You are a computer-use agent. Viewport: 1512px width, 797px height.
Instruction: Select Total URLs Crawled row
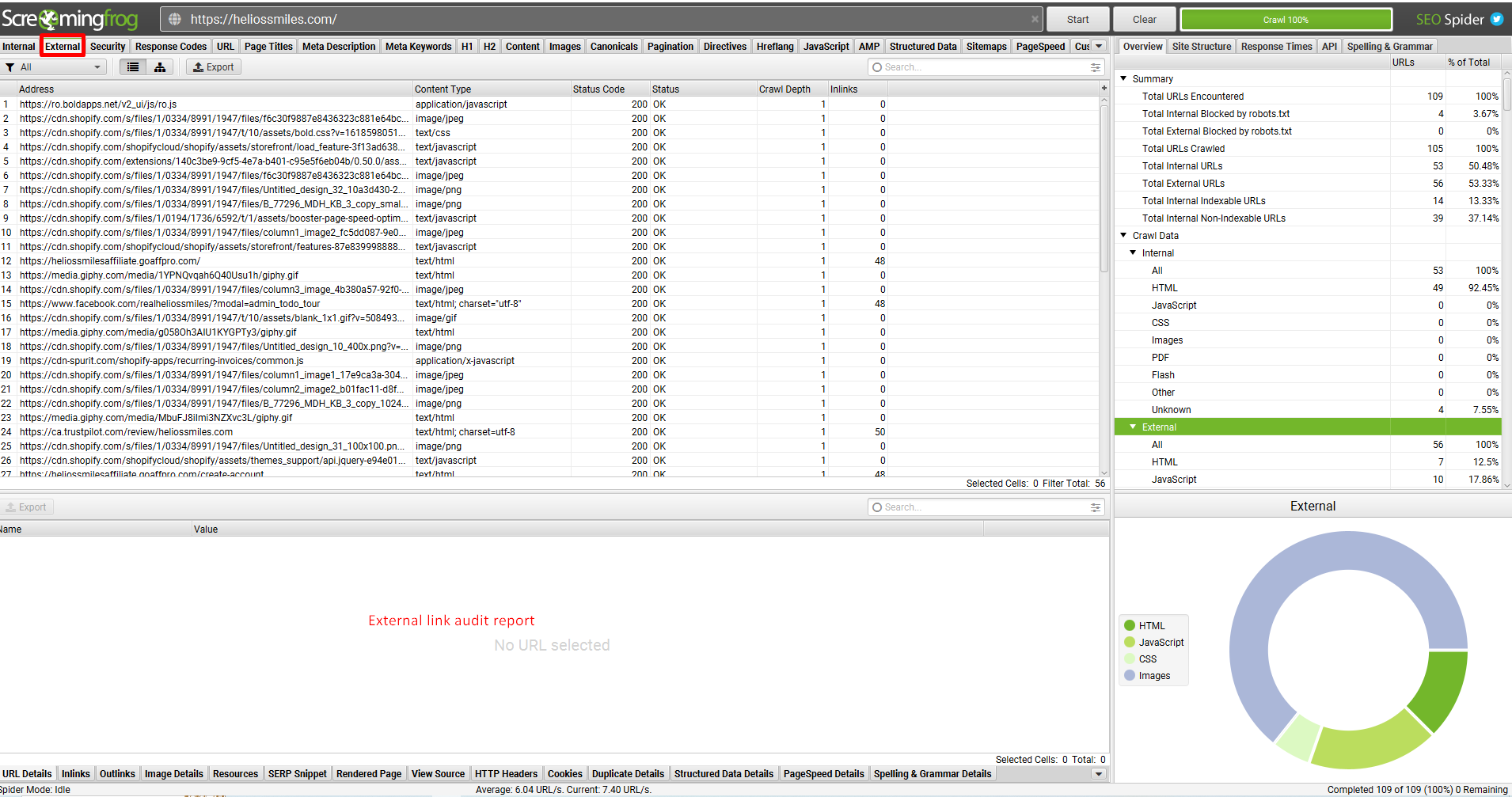(x=1308, y=148)
